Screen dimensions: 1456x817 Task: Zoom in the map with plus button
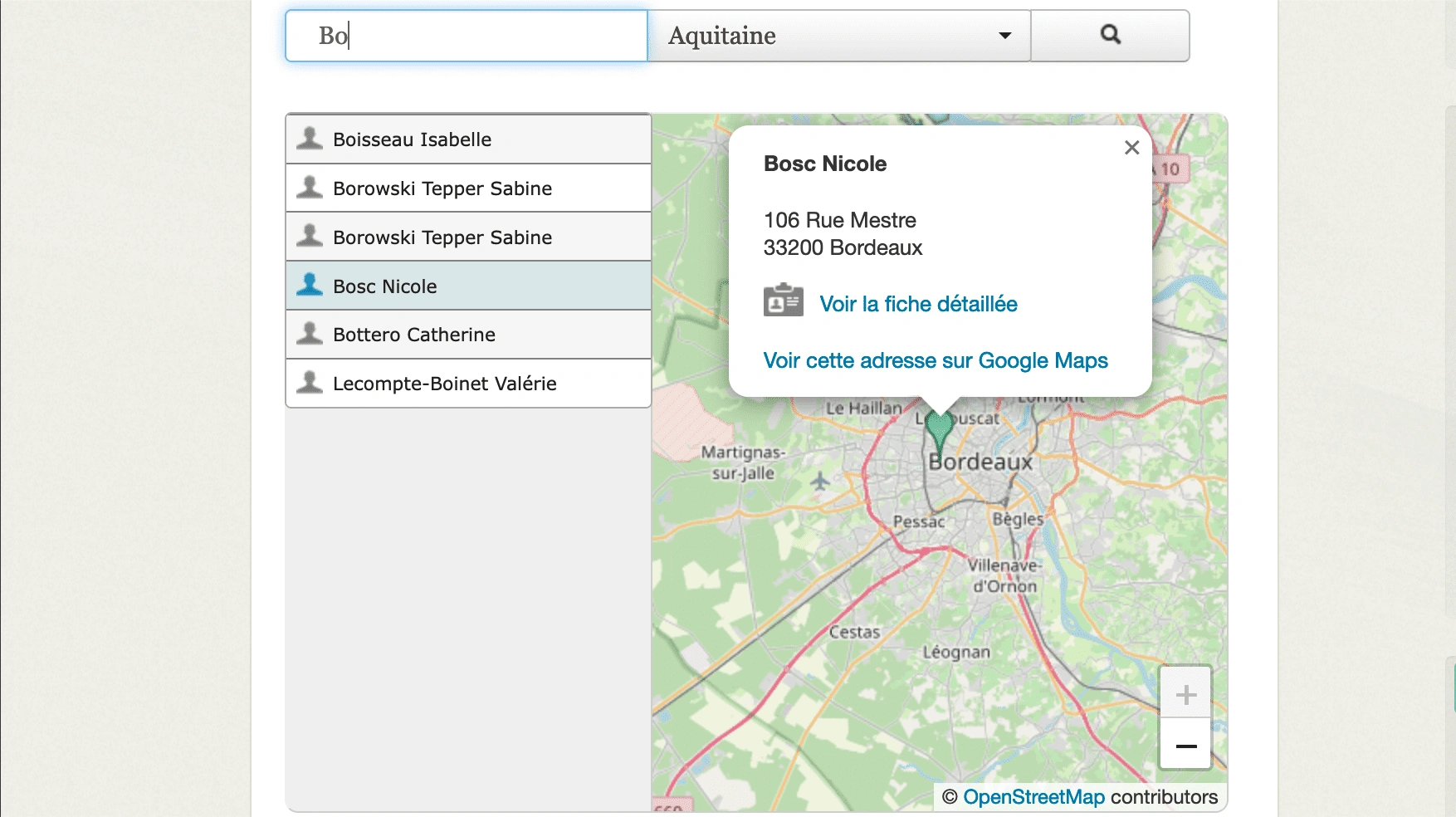[x=1186, y=694]
